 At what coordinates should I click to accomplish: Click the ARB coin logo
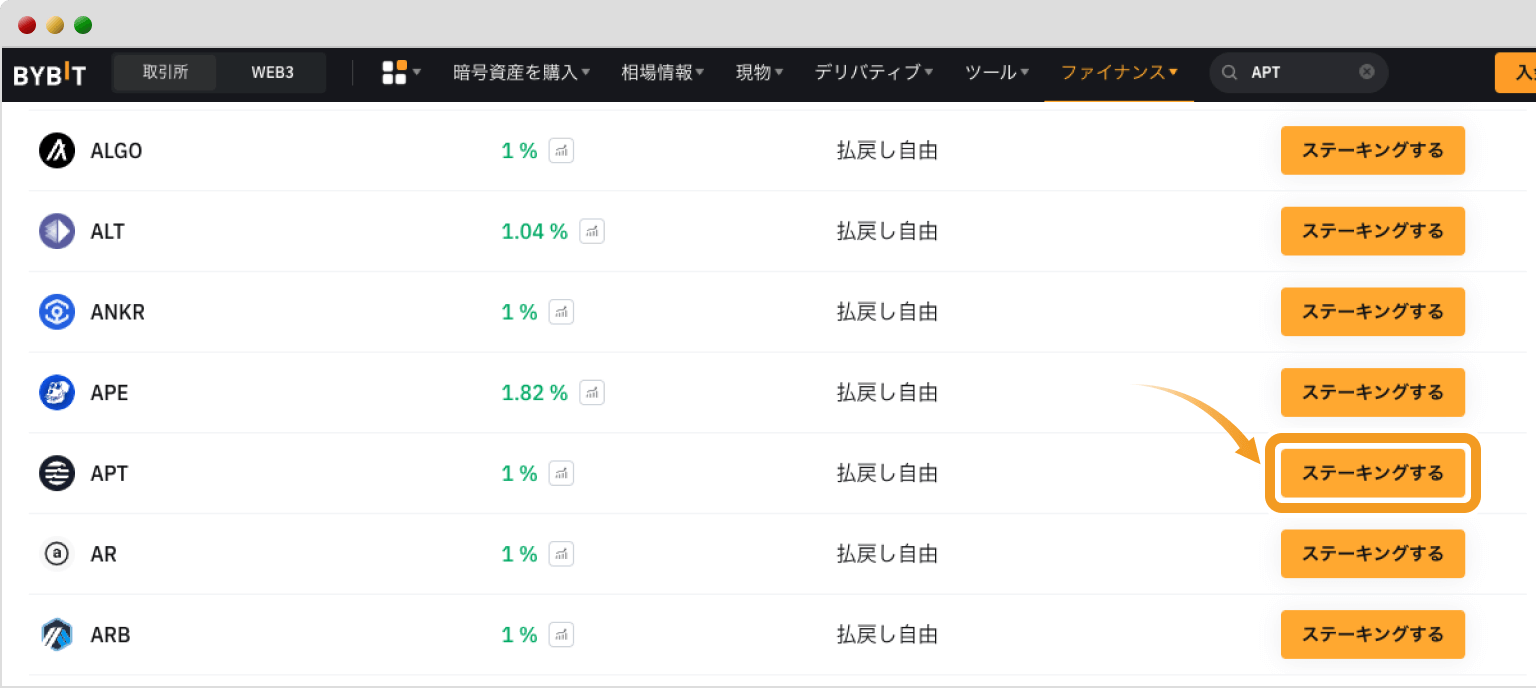pyautogui.click(x=57, y=635)
